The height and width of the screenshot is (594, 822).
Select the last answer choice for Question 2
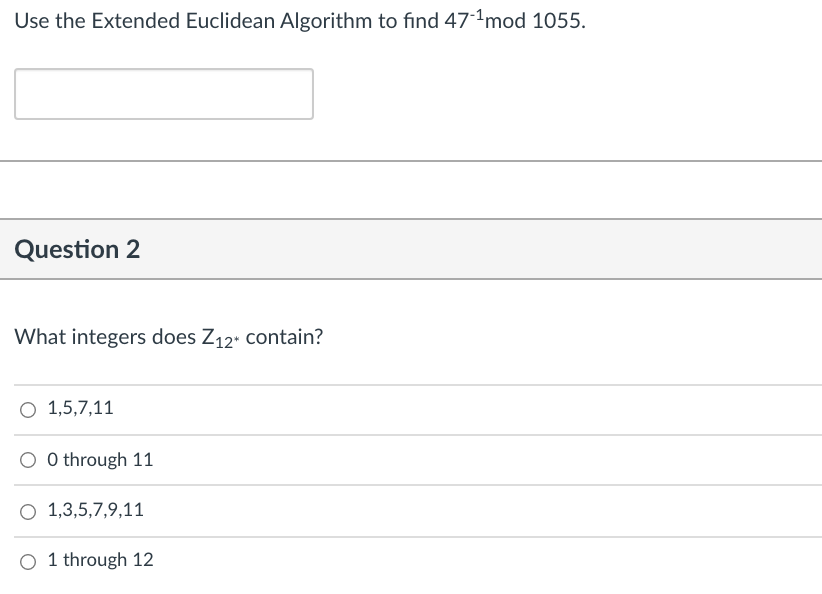point(27,559)
